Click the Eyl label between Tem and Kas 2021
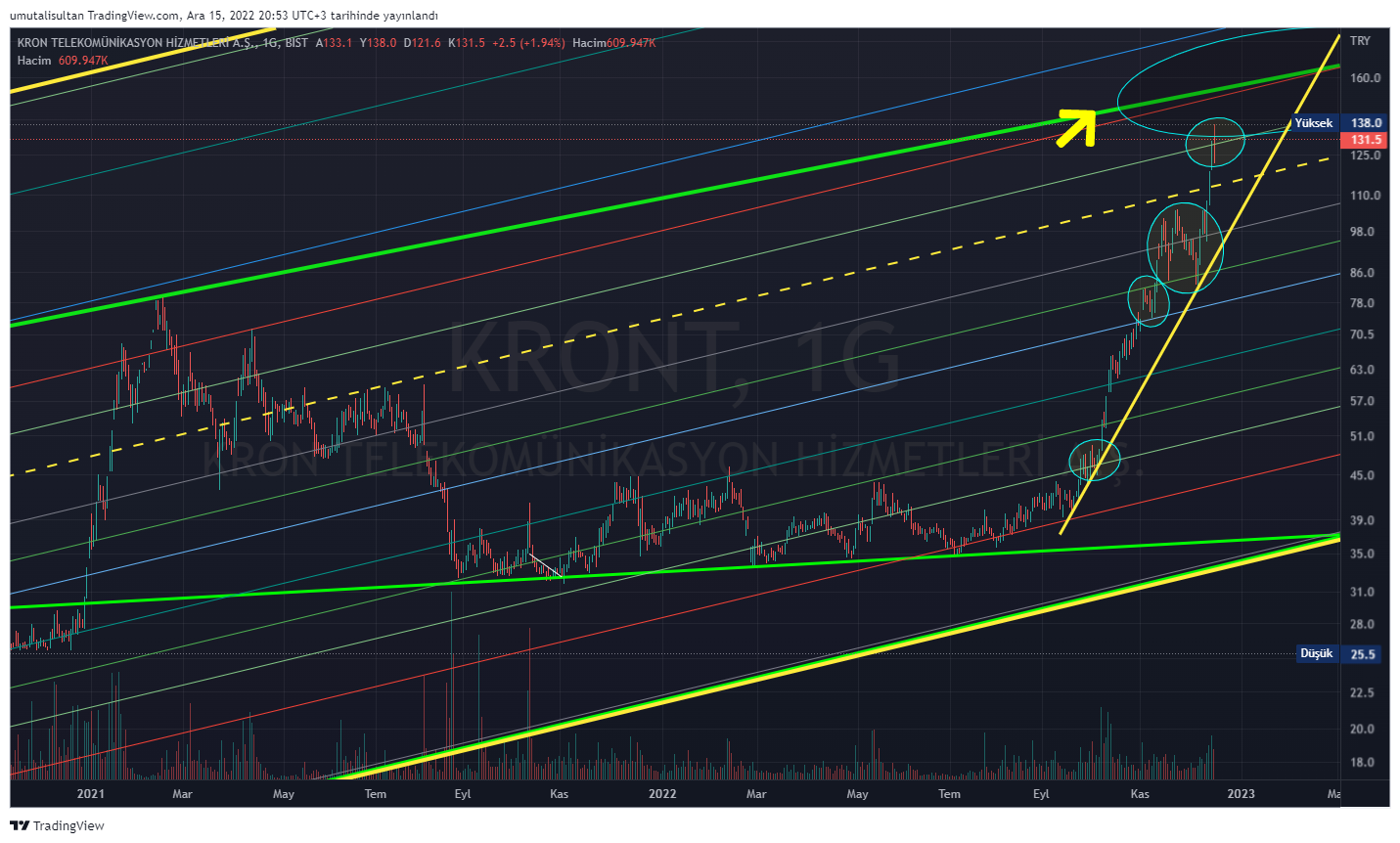Image resolution: width=1400 pixels, height=843 pixels. [x=463, y=794]
